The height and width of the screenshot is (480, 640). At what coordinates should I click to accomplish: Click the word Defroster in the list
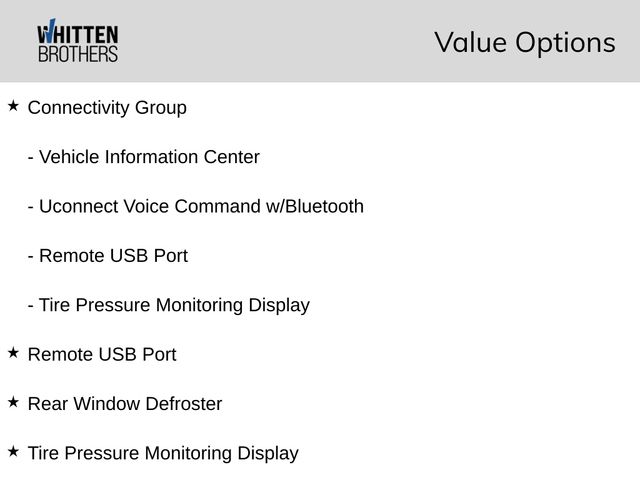click(x=184, y=404)
